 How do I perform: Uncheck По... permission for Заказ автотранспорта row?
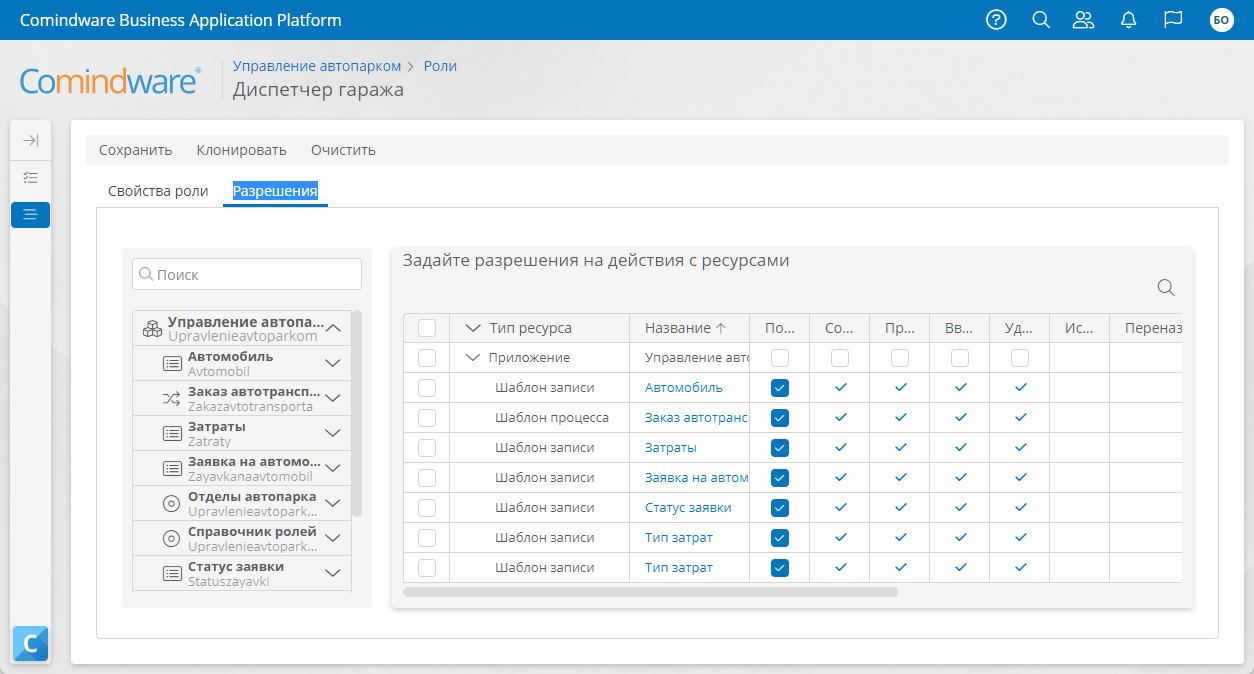point(780,418)
